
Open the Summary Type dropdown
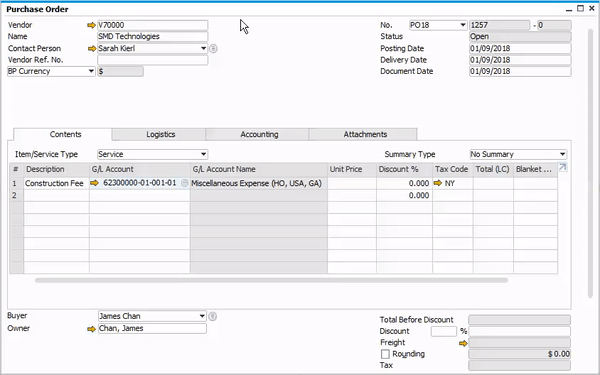562,154
